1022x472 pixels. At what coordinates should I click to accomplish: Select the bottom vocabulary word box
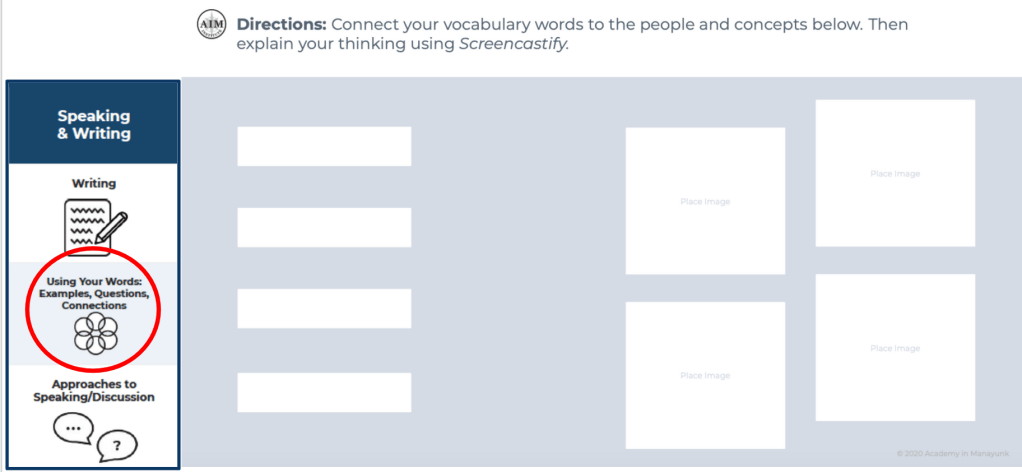click(x=324, y=392)
